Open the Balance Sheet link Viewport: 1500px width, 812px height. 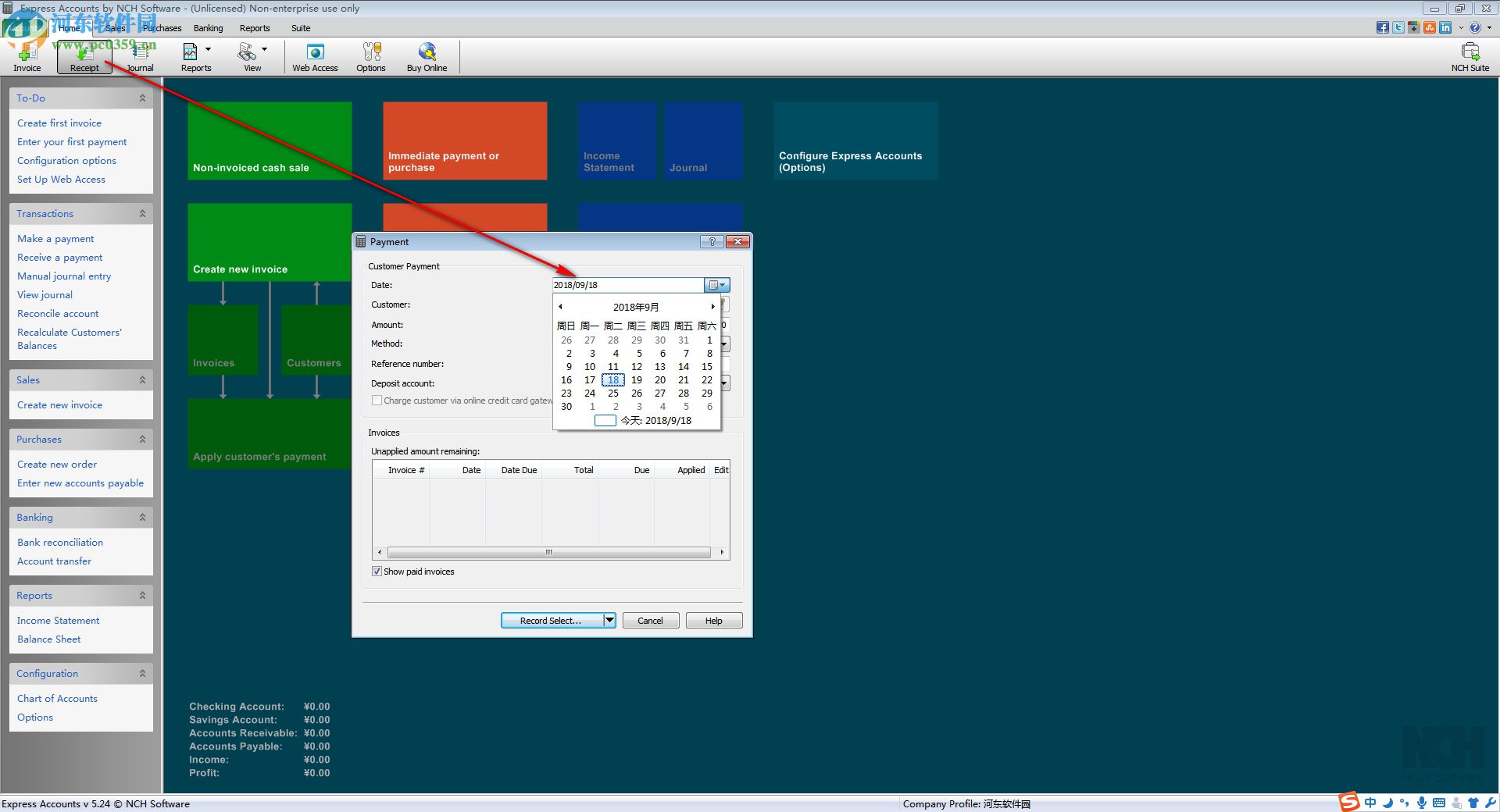[x=48, y=639]
